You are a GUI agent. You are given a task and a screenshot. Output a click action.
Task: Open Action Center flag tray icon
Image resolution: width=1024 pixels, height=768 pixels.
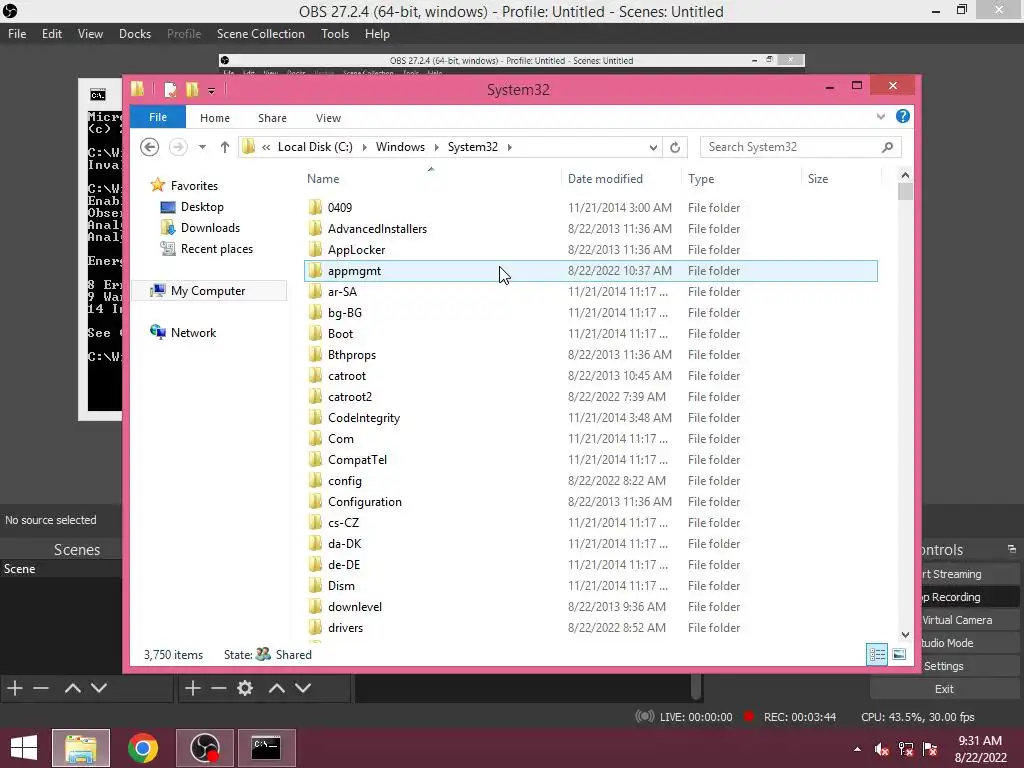pyautogui.click(x=930, y=749)
